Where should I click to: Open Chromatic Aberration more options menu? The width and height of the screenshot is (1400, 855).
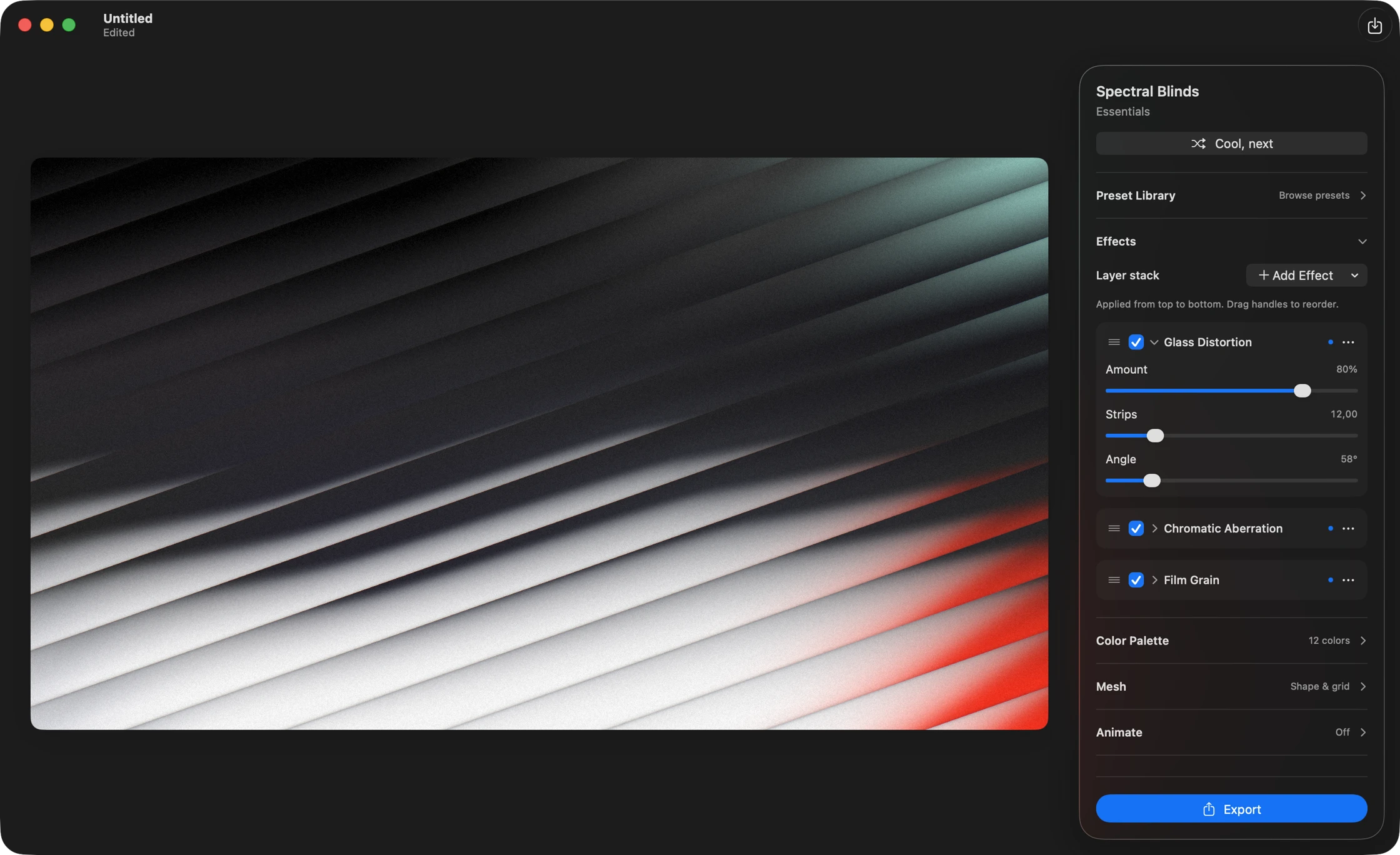1348,528
